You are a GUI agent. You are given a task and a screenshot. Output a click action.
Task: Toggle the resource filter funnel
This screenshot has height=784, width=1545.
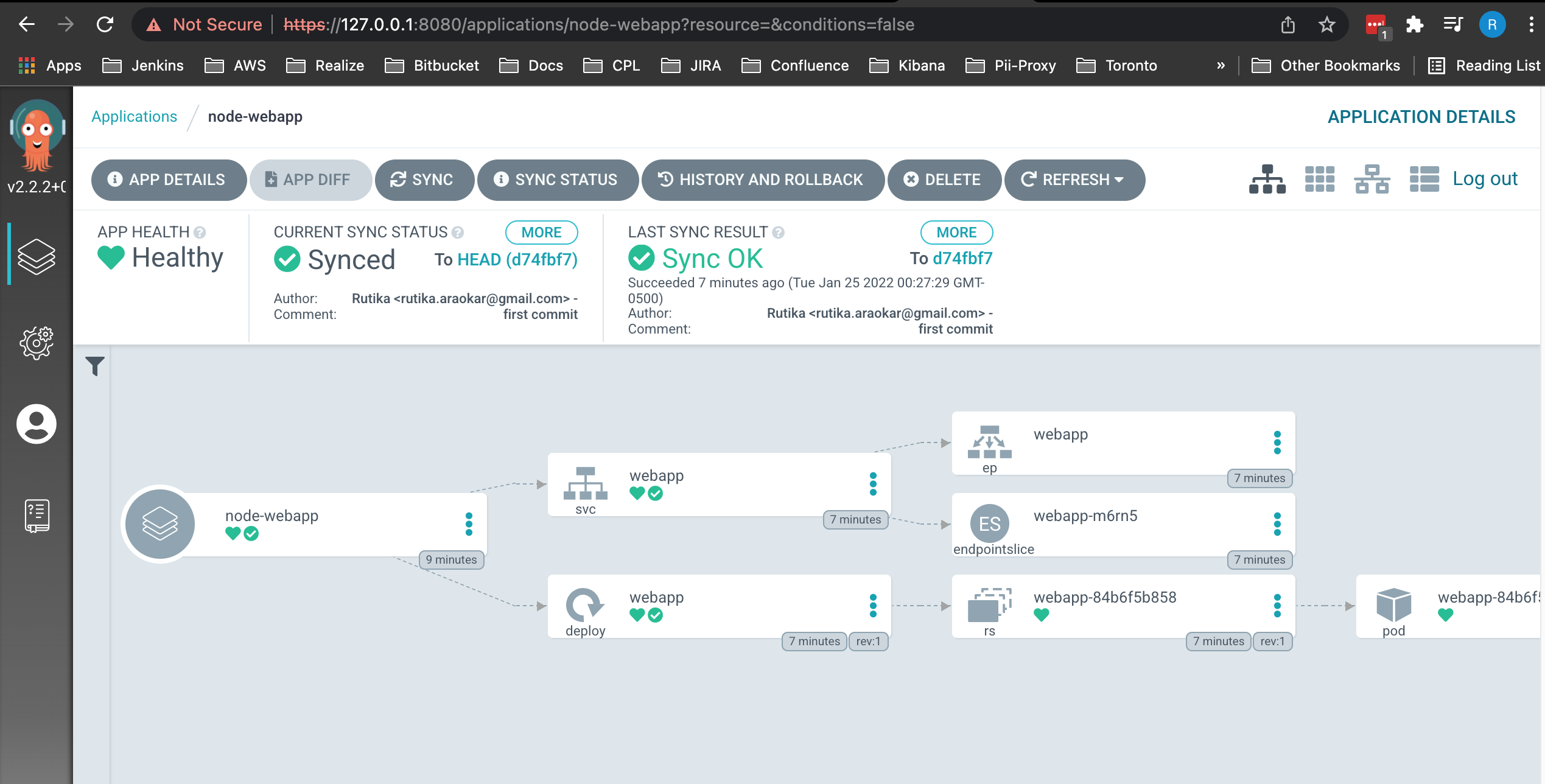96,366
